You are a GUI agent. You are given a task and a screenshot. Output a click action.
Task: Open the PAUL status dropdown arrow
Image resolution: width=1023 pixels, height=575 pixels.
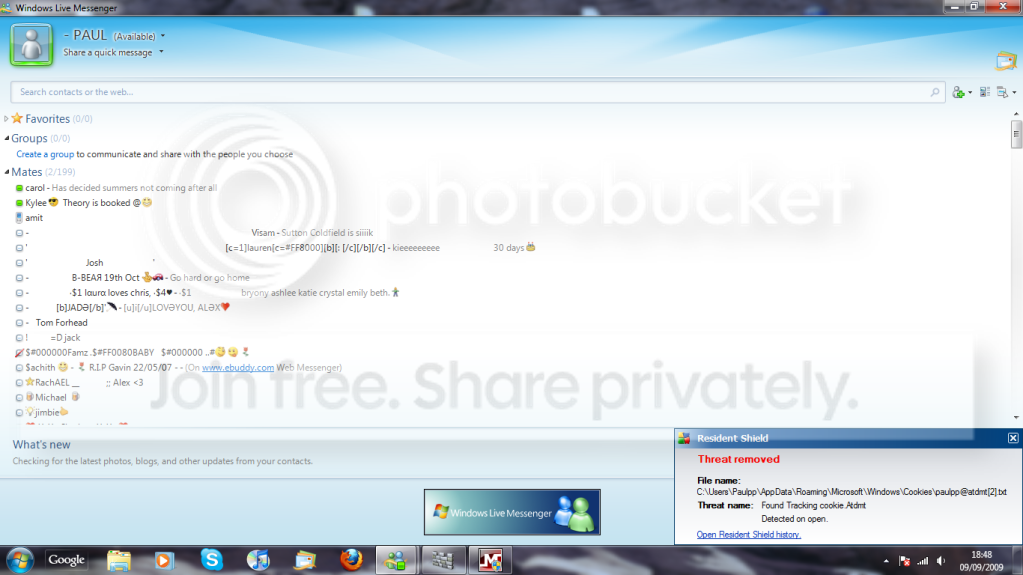pos(162,37)
